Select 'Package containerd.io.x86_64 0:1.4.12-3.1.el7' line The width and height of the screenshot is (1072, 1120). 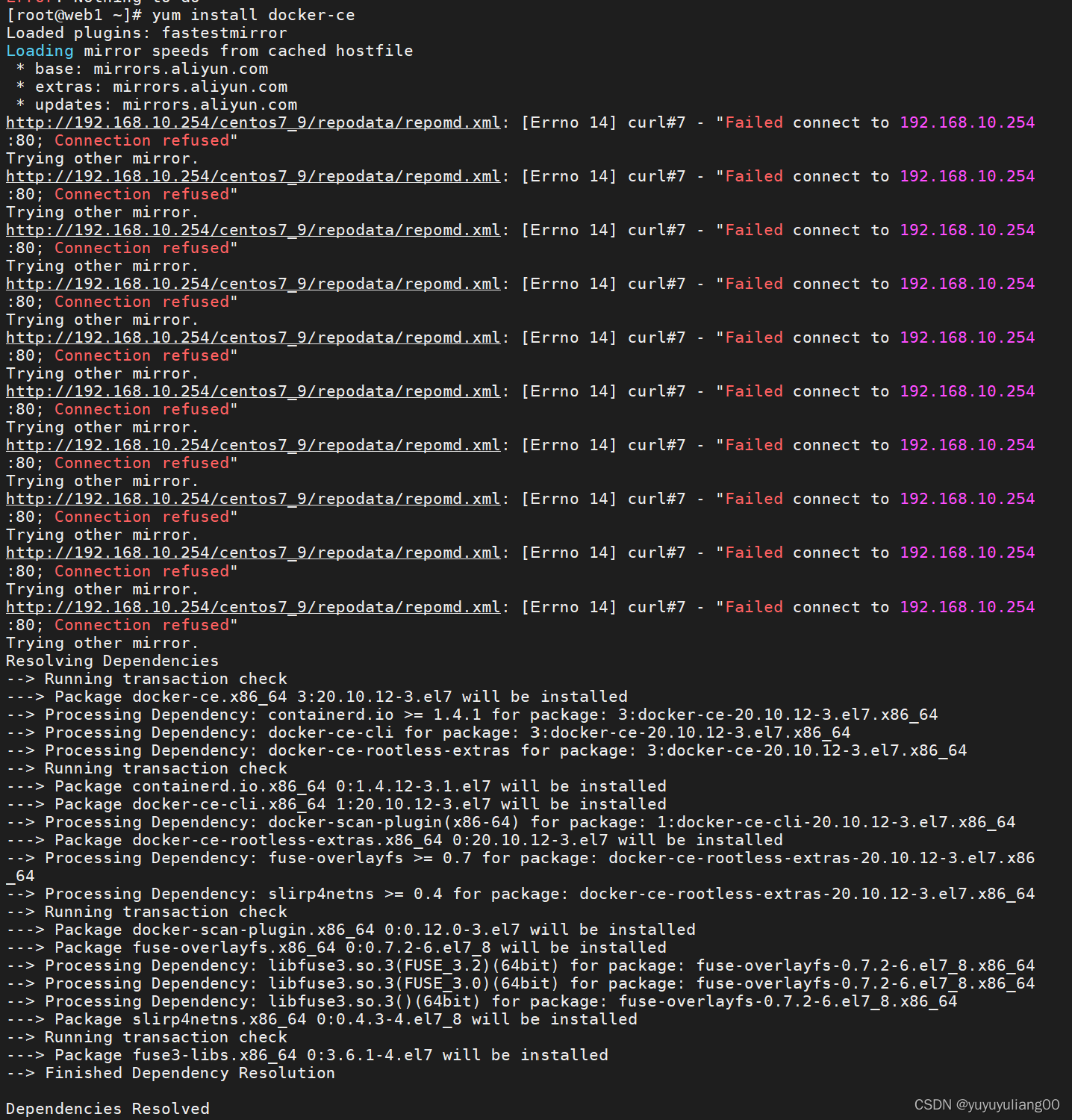coord(337,786)
